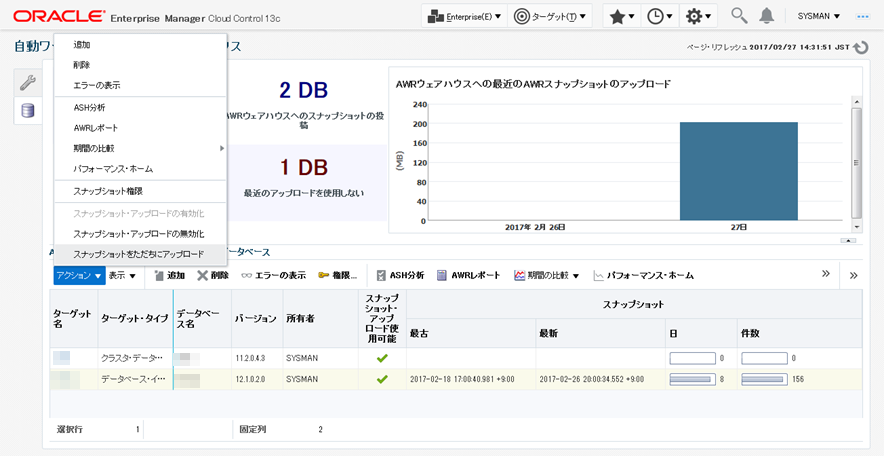Click the chart scrollbar down arrow
The image size is (884, 456).
(857, 226)
